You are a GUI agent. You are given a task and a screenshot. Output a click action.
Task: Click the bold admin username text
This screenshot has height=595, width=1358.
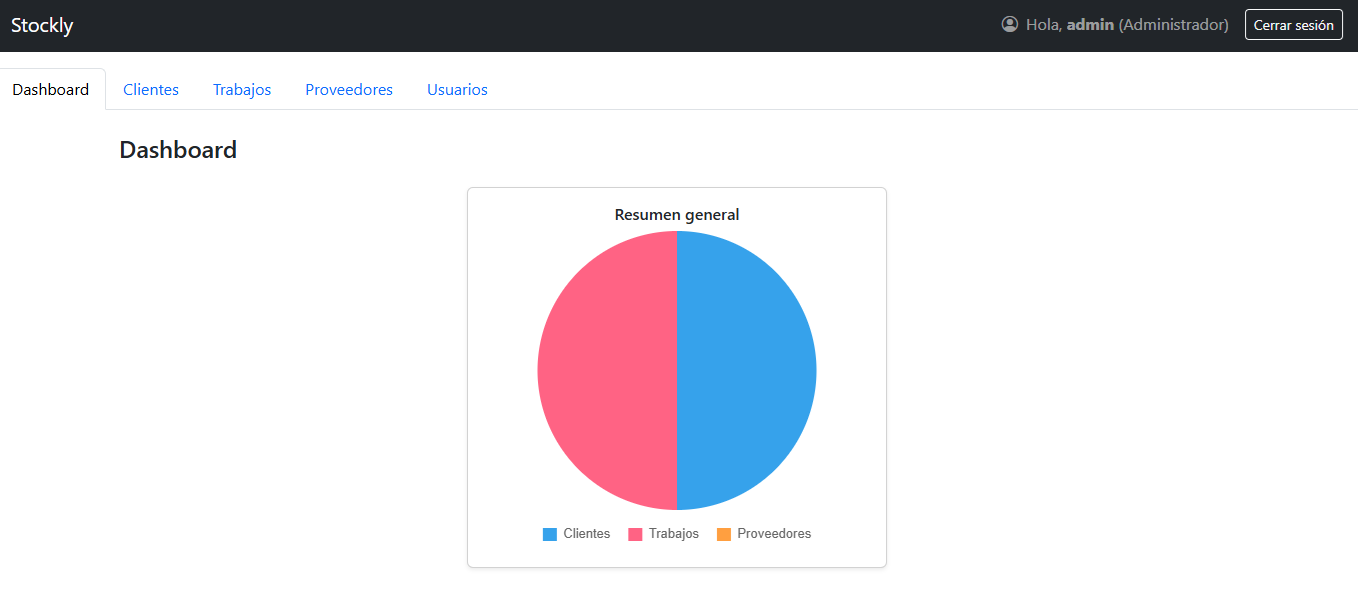(x=1090, y=25)
